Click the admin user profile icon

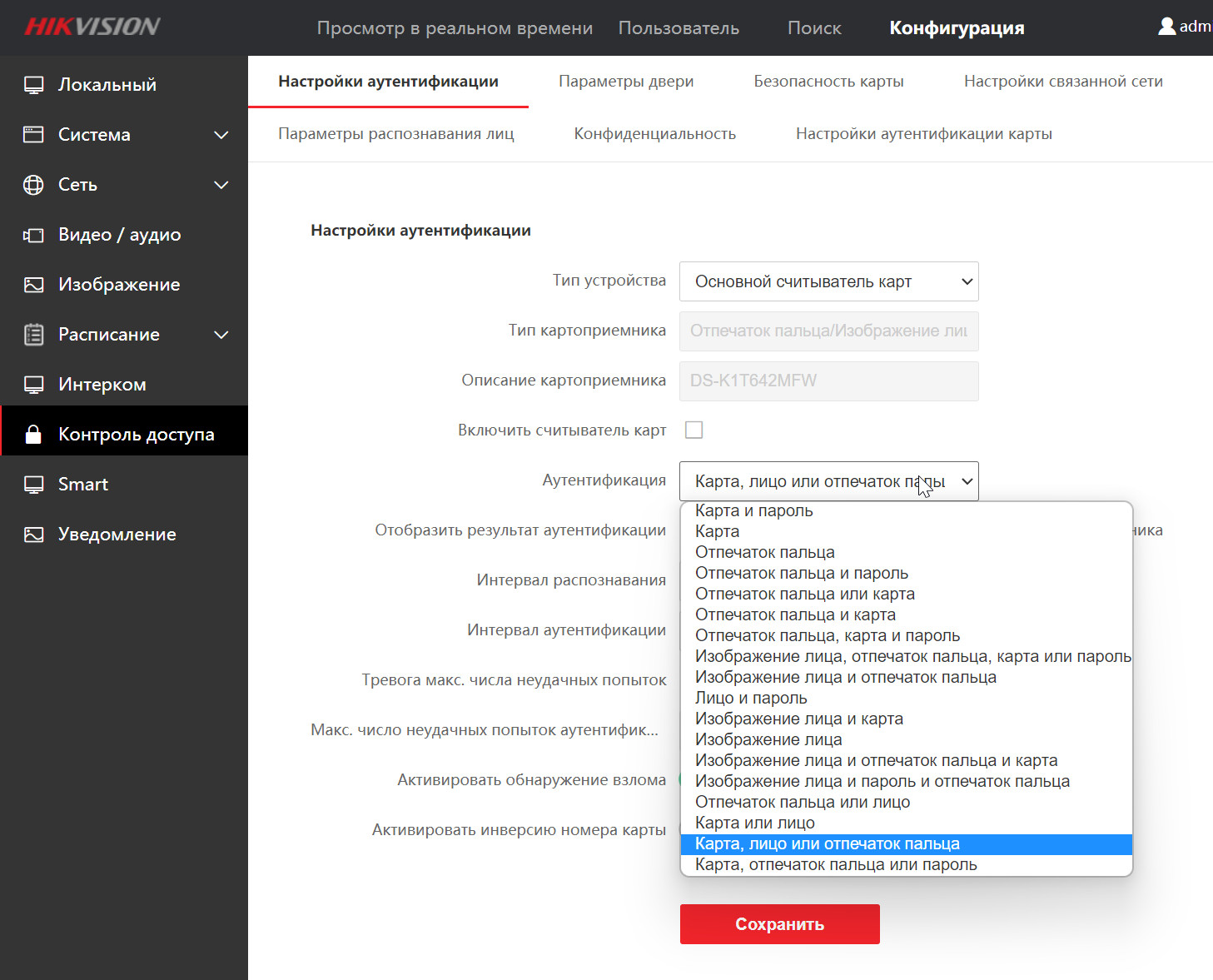tap(1167, 27)
